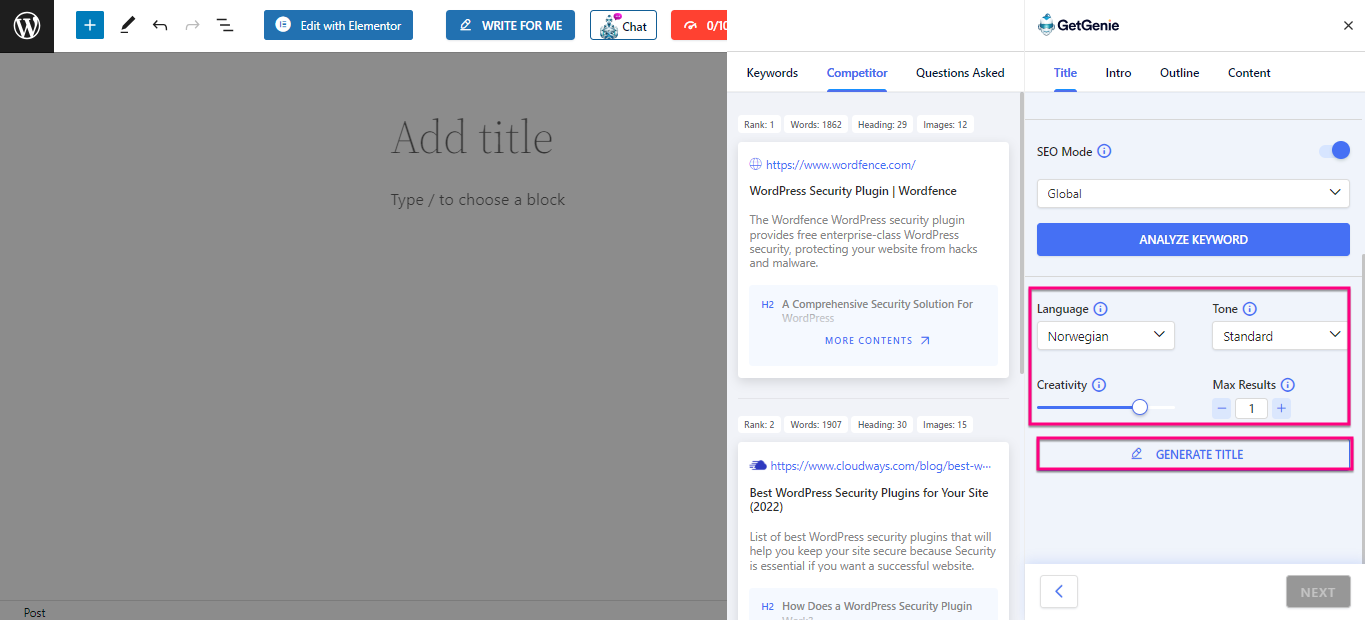Click the 'Post' breadcrumb in status bar

point(35,612)
